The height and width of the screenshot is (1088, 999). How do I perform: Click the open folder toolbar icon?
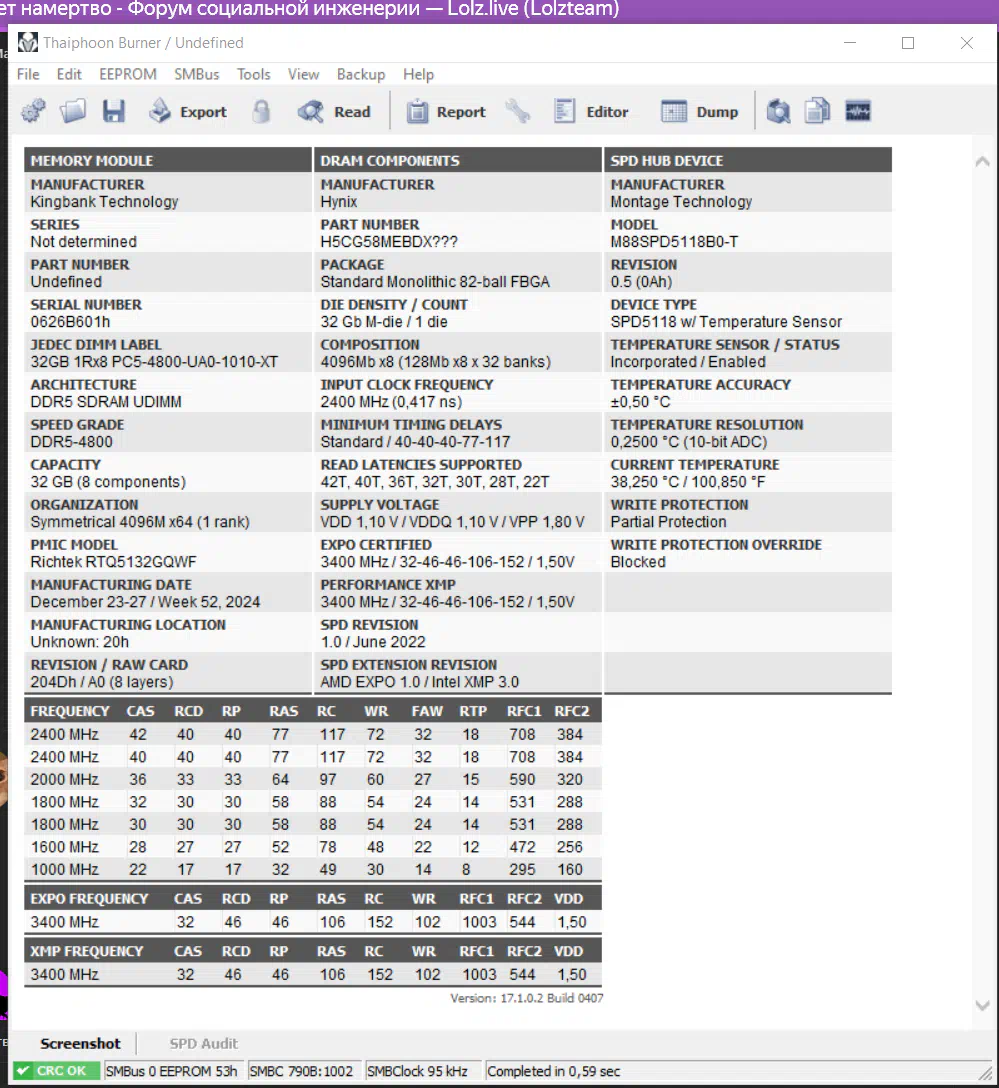[x=73, y=111]
